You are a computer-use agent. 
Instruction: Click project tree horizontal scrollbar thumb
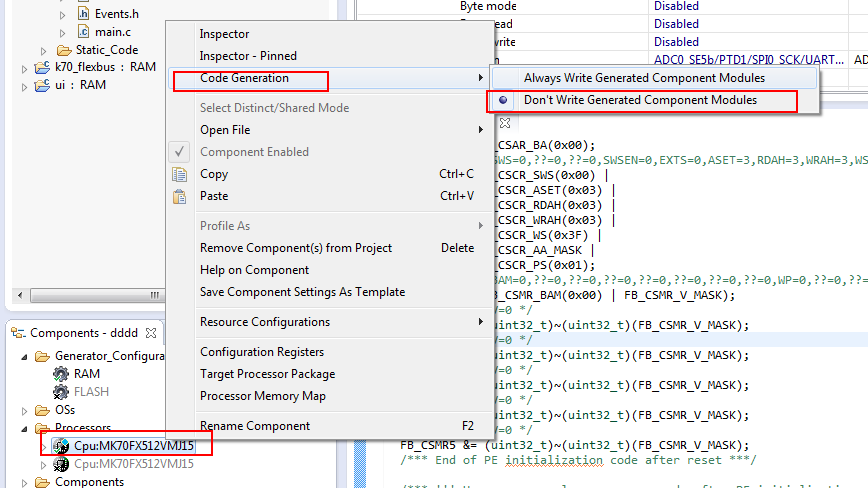click(97, 295)
